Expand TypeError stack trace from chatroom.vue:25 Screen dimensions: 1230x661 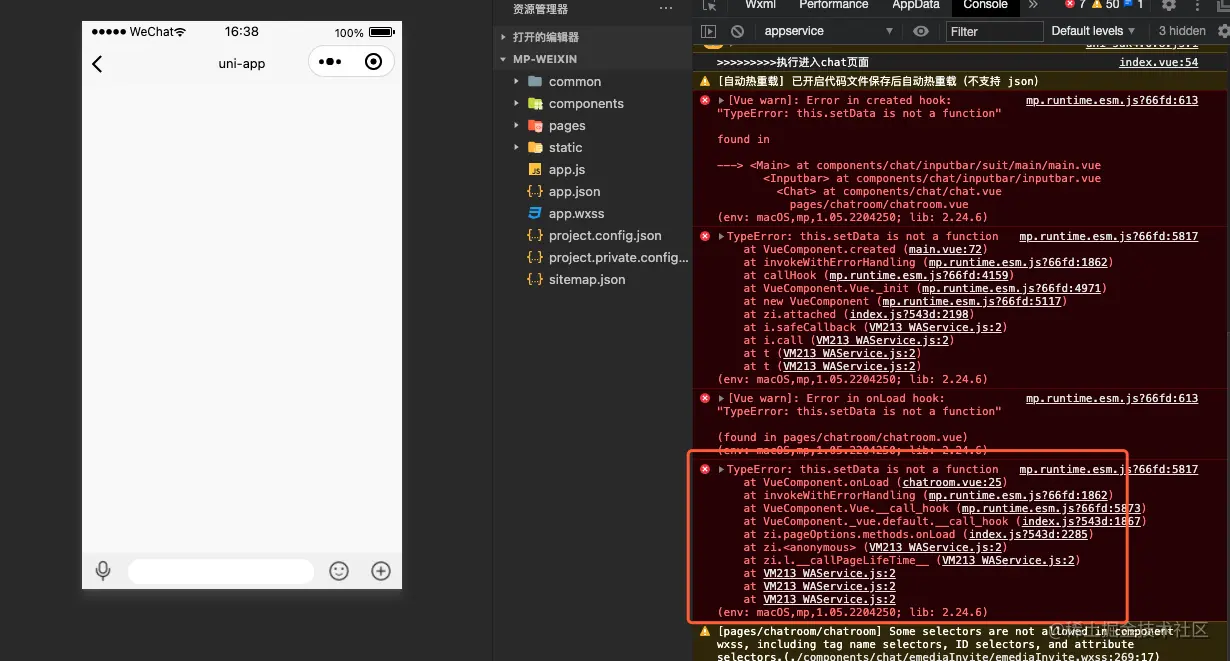click(x=722, y=469)
